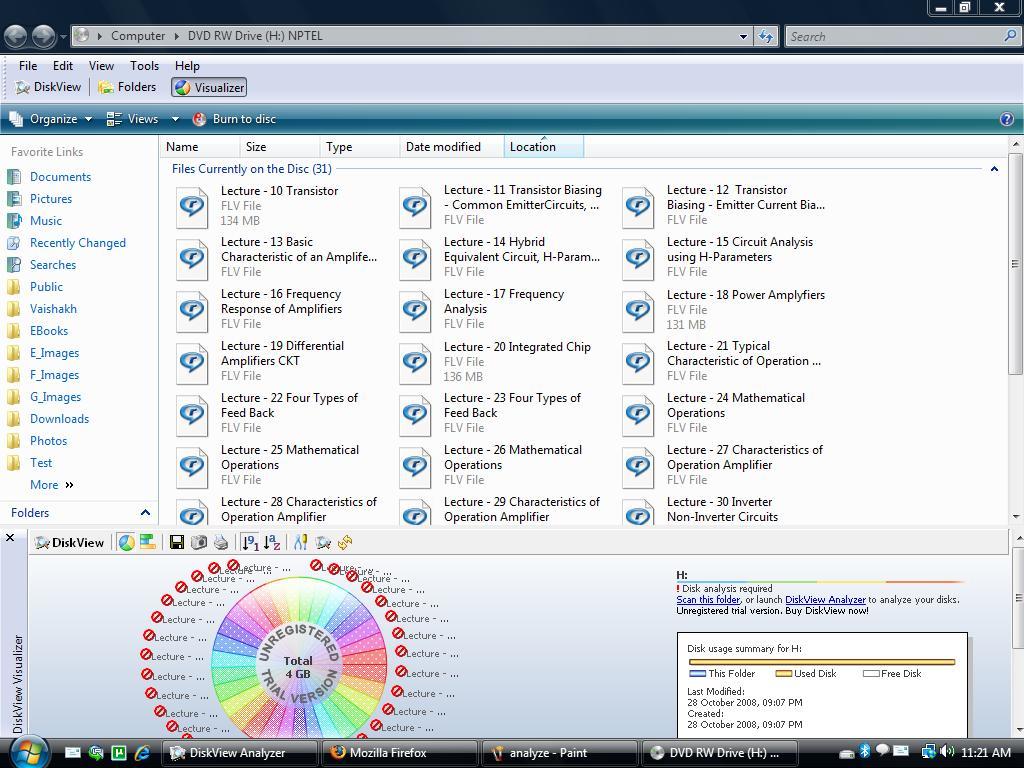Open the address bar history dropdown
Screen dimensions: 1024x768
743,37
